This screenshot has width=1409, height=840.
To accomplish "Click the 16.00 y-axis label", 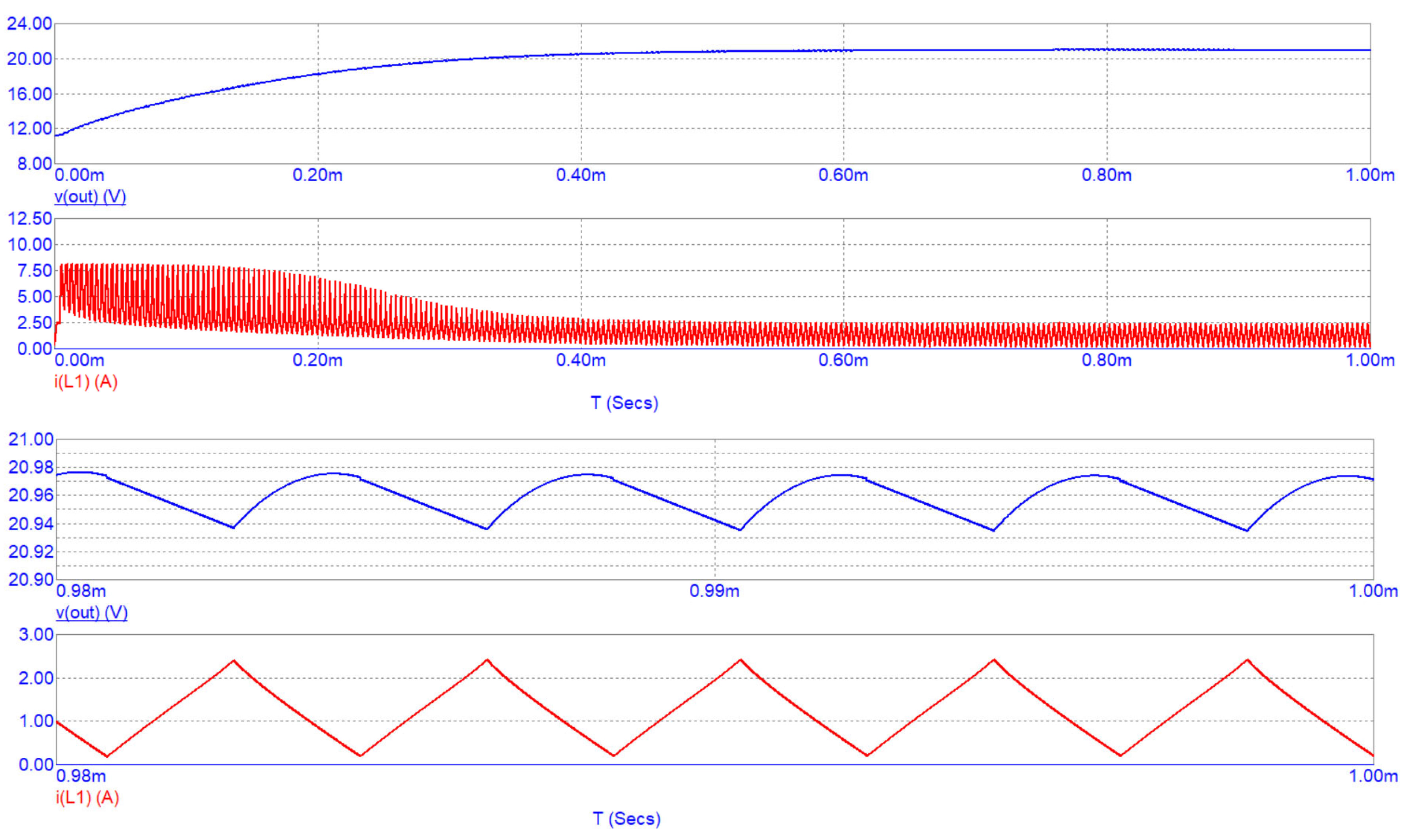I will (29, 94).
